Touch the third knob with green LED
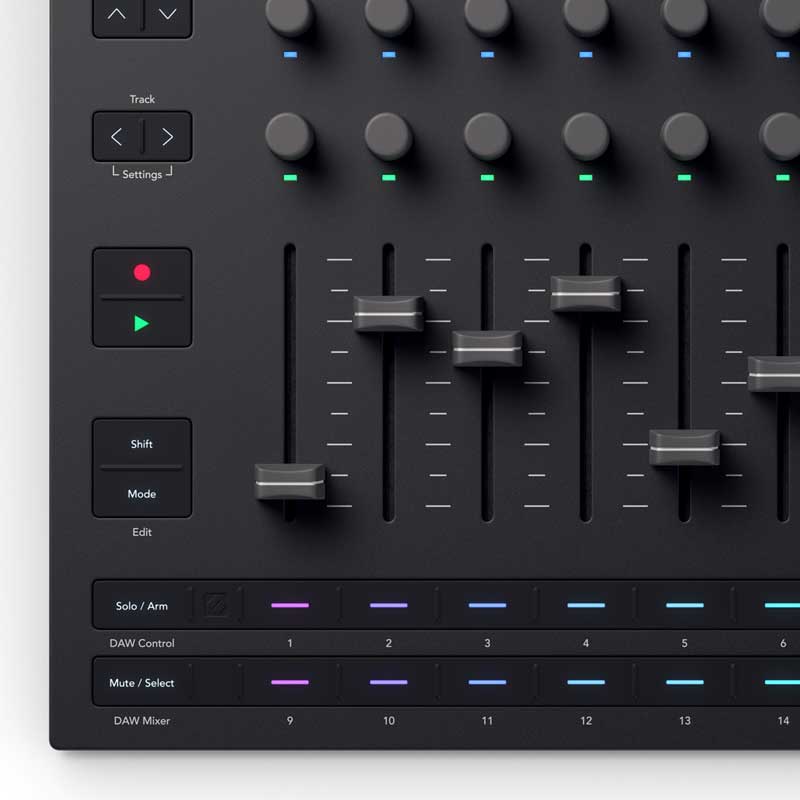This screenshot has width=800, height=800. [487, 136]
